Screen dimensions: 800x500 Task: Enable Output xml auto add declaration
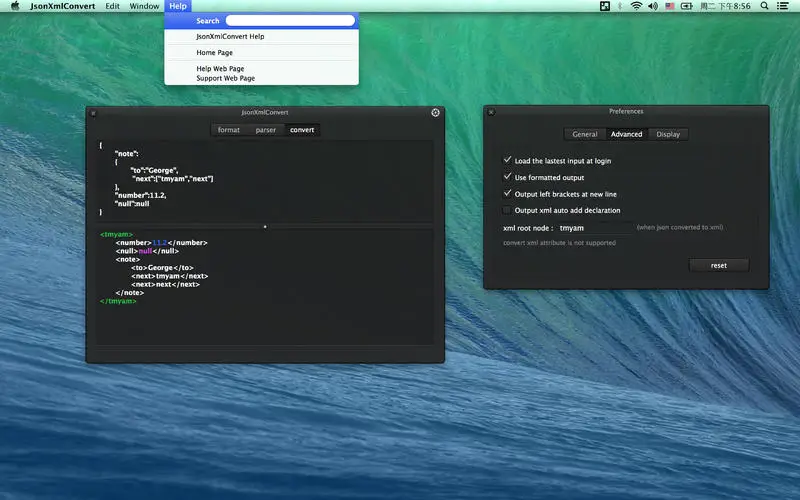tap(507, 210)
